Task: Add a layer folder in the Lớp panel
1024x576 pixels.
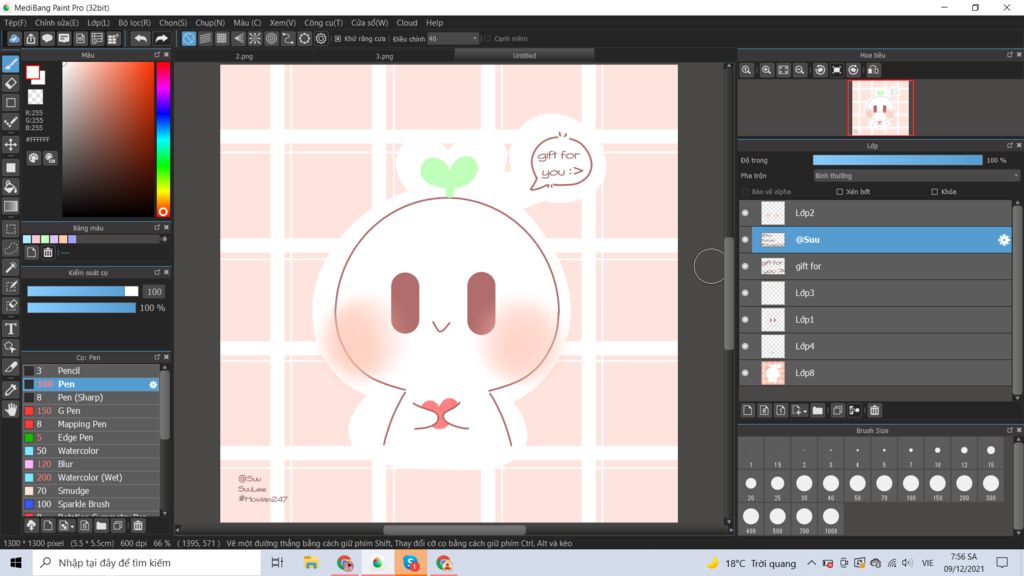Action: [818, 411]
